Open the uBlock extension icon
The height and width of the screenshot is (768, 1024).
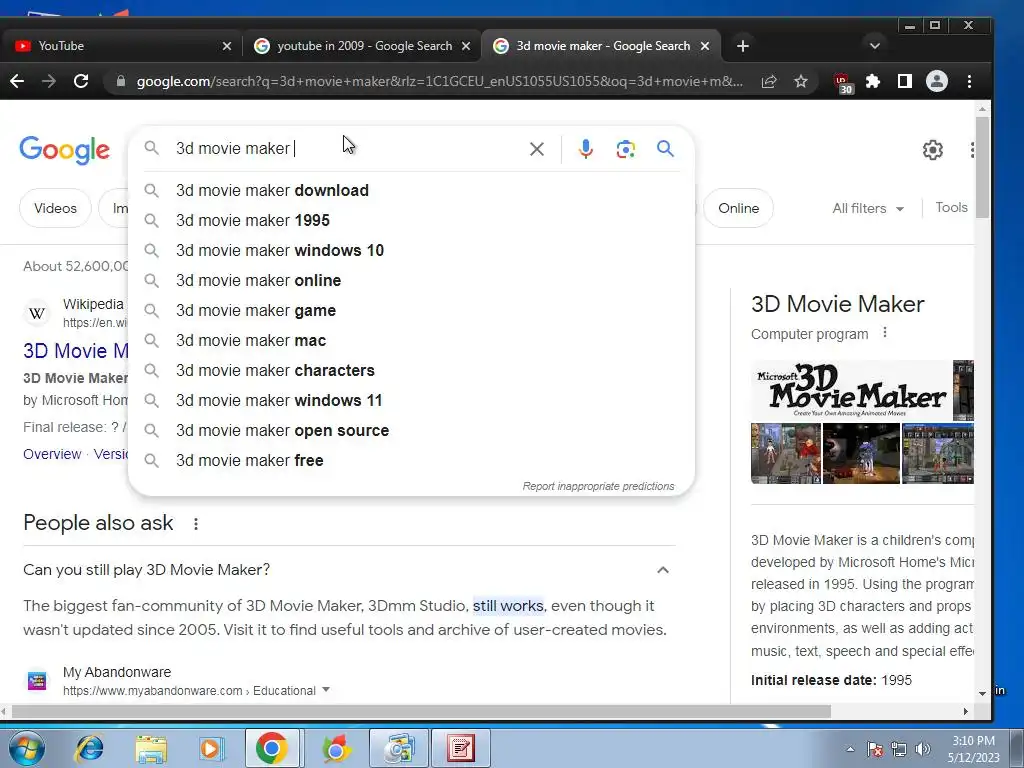(843, 83)
